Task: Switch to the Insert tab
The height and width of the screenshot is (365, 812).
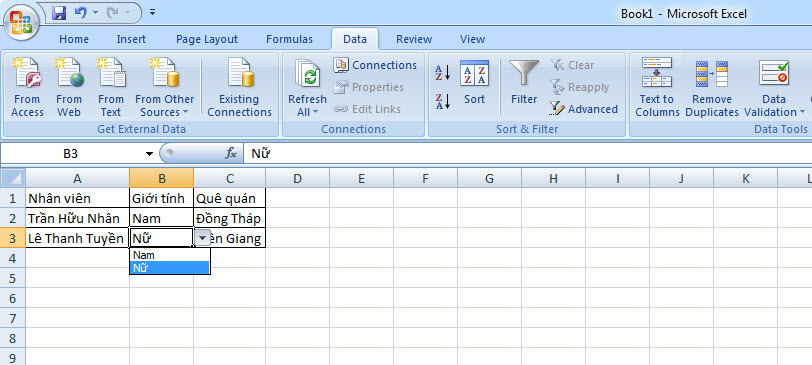Action: tap(131, 39)
